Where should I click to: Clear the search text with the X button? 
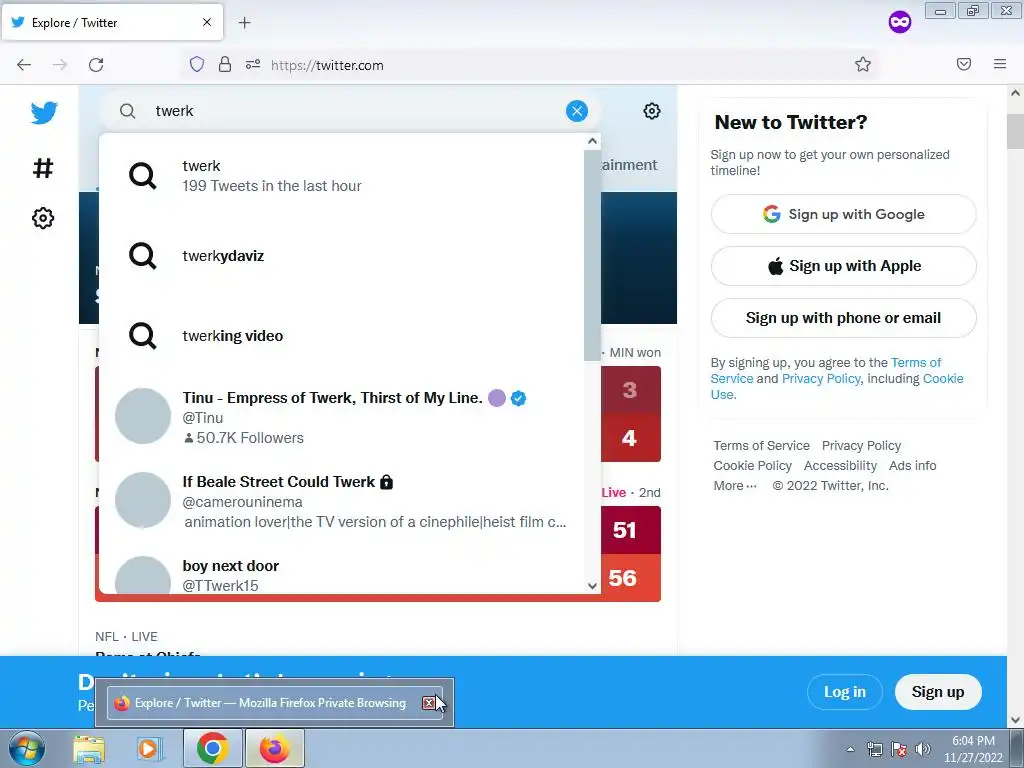[x=577, y=111]
